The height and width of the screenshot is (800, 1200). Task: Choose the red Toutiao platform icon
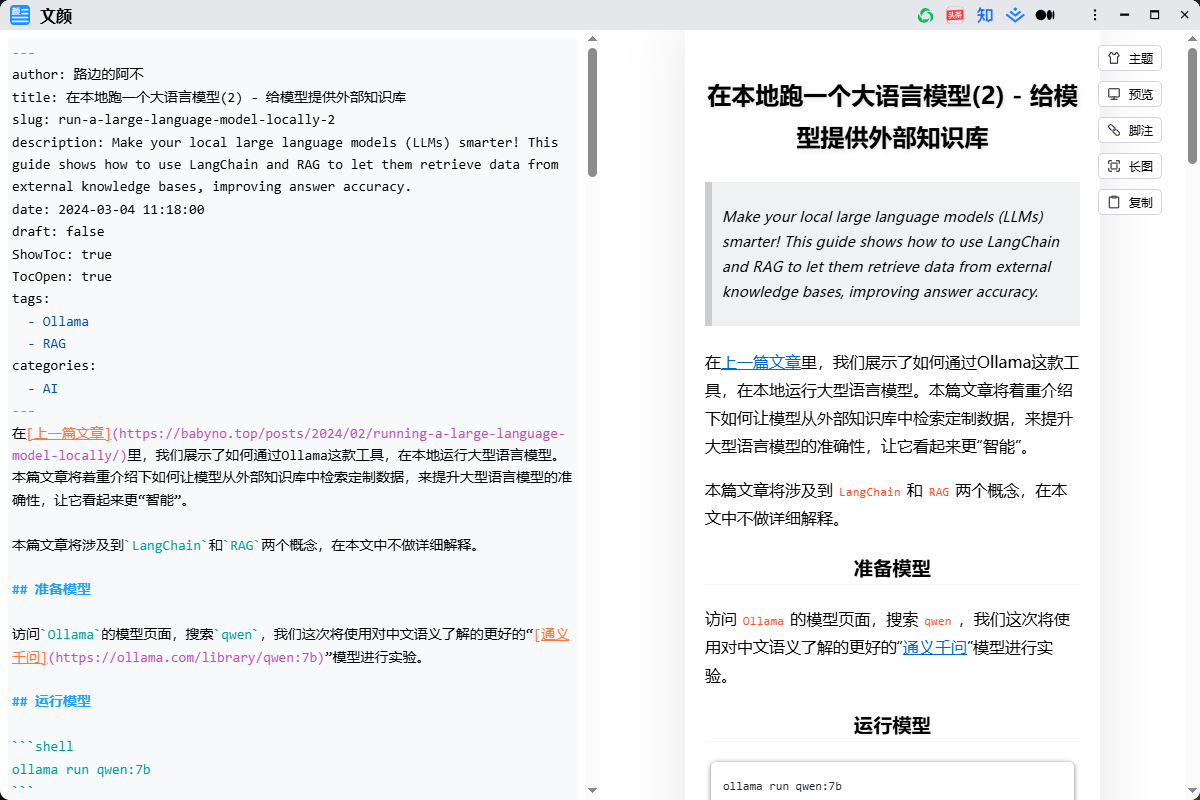point(955,15)
